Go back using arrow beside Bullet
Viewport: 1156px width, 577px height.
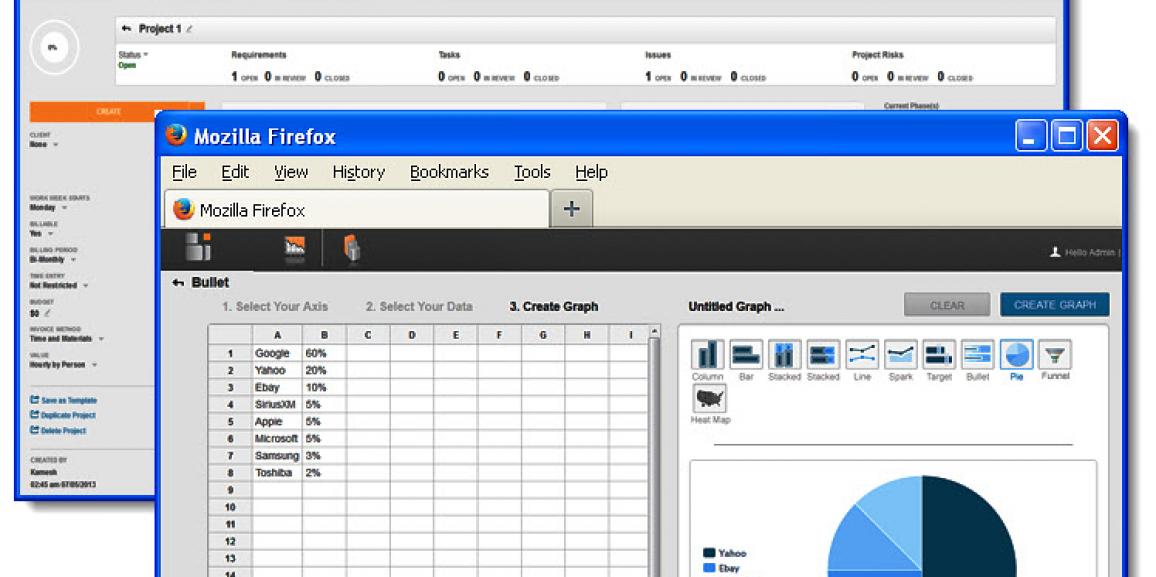(x=178, y=283)
